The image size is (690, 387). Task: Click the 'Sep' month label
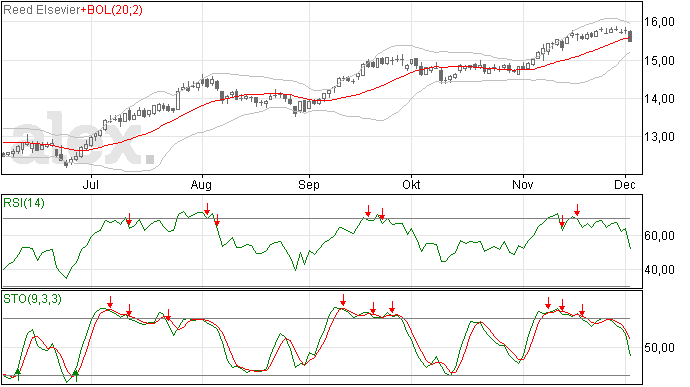[x=309, y=185]
